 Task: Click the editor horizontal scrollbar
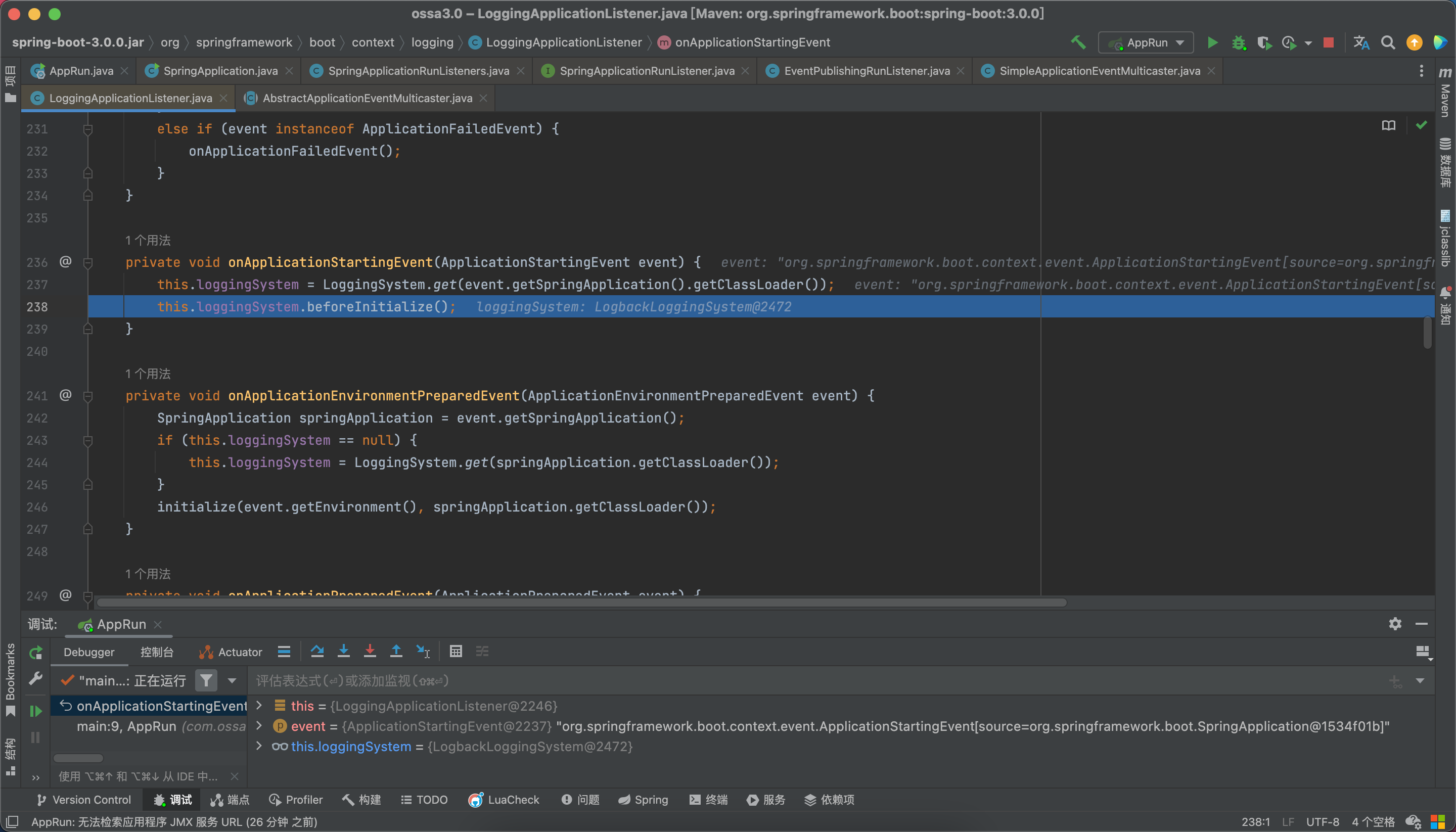tap(582, 603)
